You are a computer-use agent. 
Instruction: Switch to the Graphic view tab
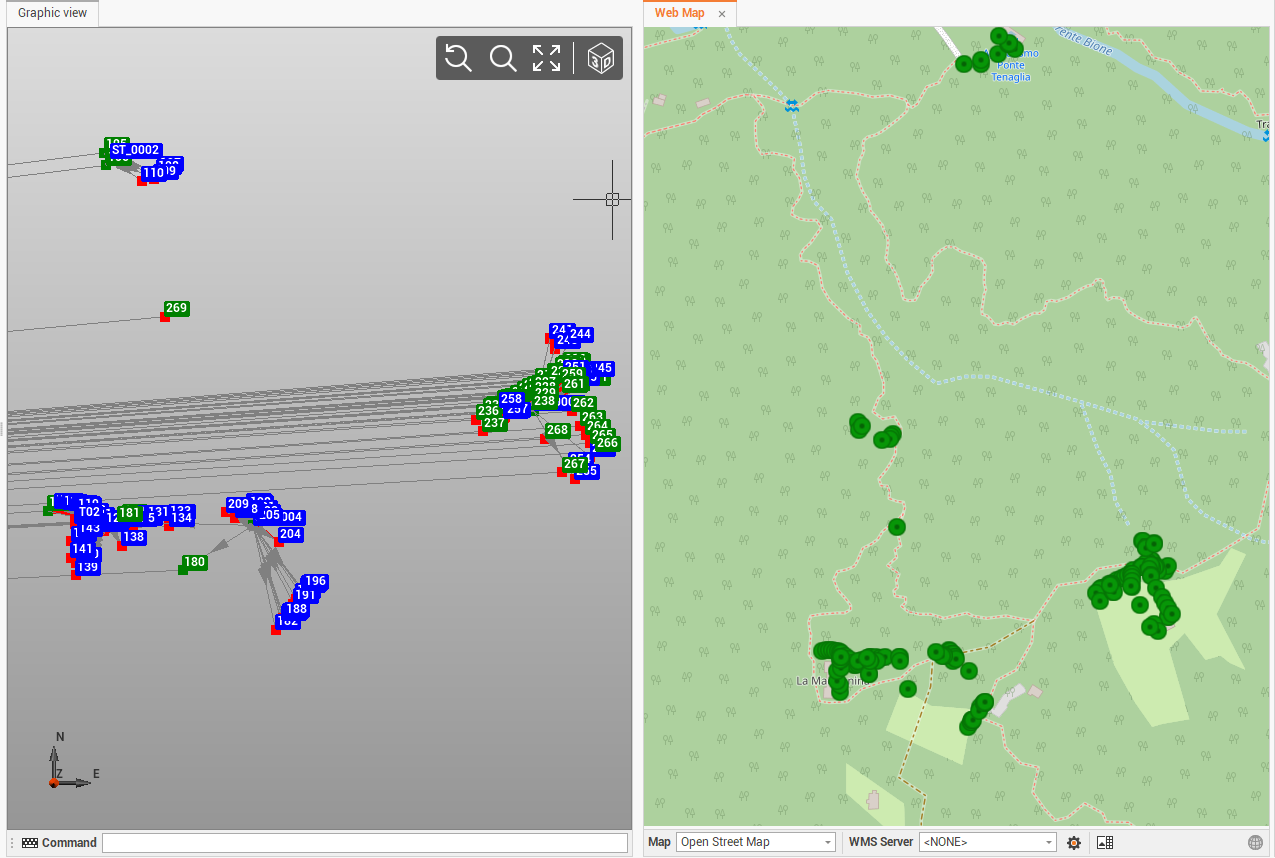click(x=52, y=13)
